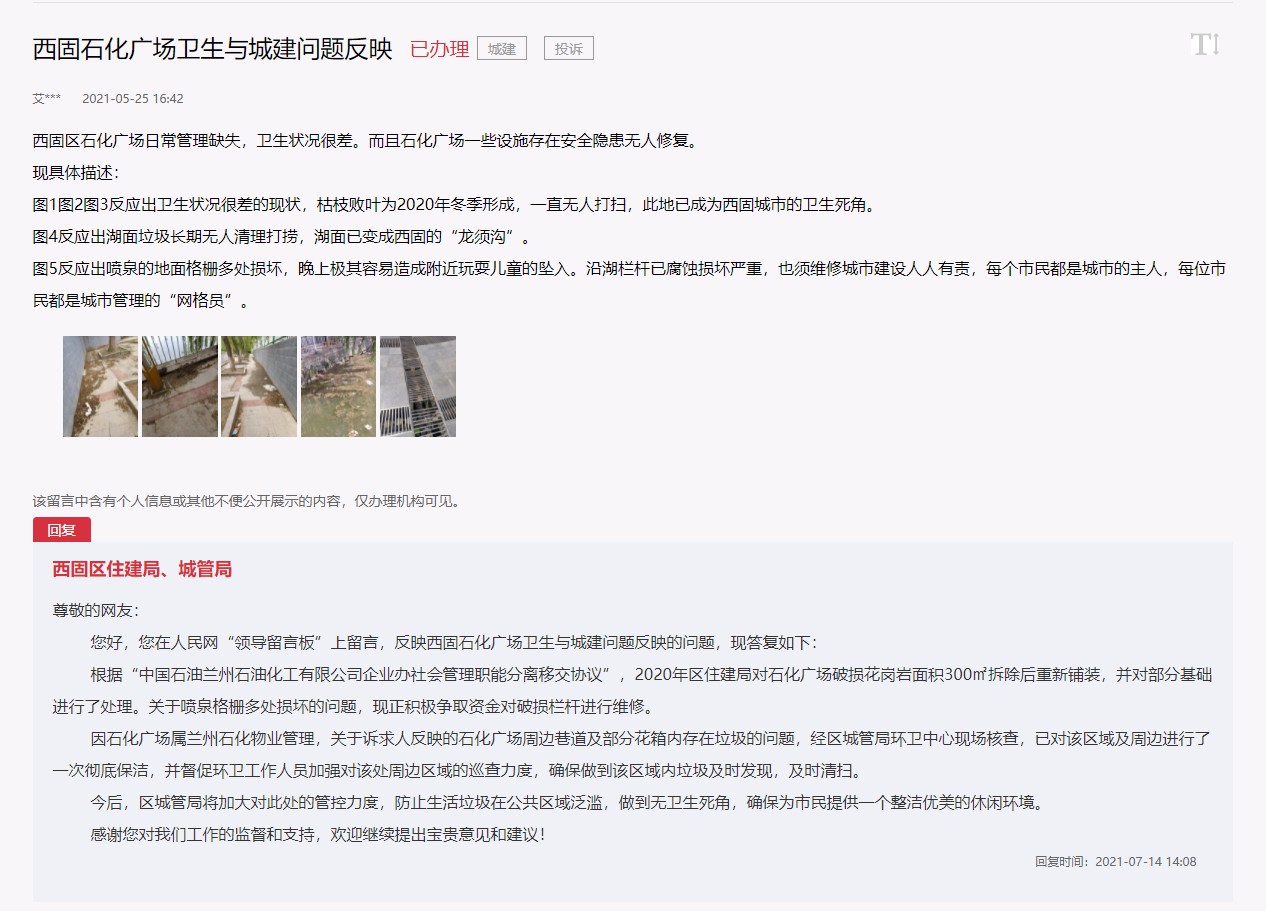The height and width of the screenshot is (911, 1266).
Task: Click the red 回复 tab label
Action: click(62, 530)
